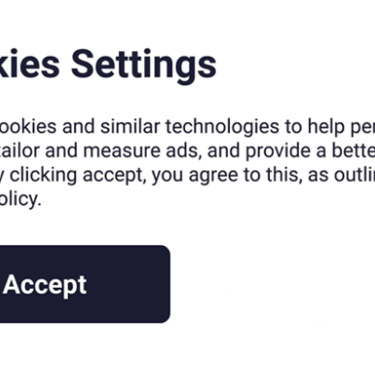The image size is (375, 366).
Task: Click the word 'policy.' ending the paragraph
Action: (x=20, y=199)
